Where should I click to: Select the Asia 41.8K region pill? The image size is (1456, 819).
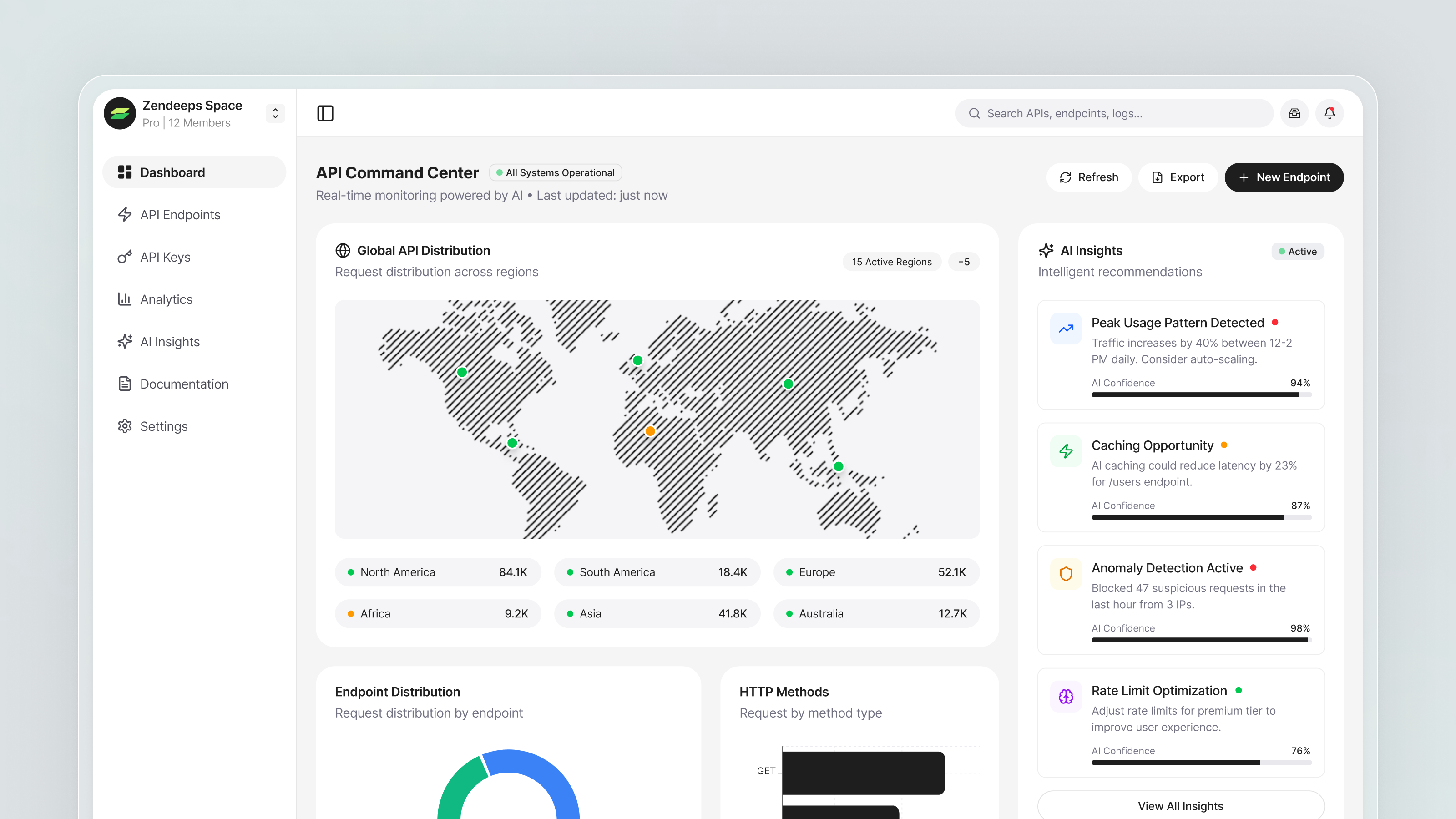coord(657,613)
